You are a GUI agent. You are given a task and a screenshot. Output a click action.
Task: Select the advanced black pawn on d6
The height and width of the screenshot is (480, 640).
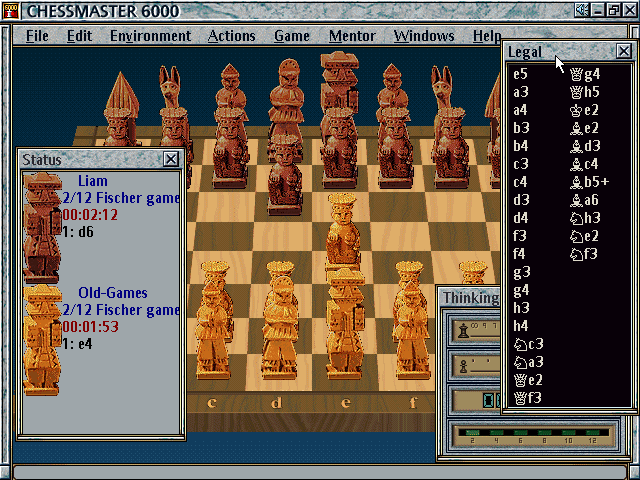[284, 176]
